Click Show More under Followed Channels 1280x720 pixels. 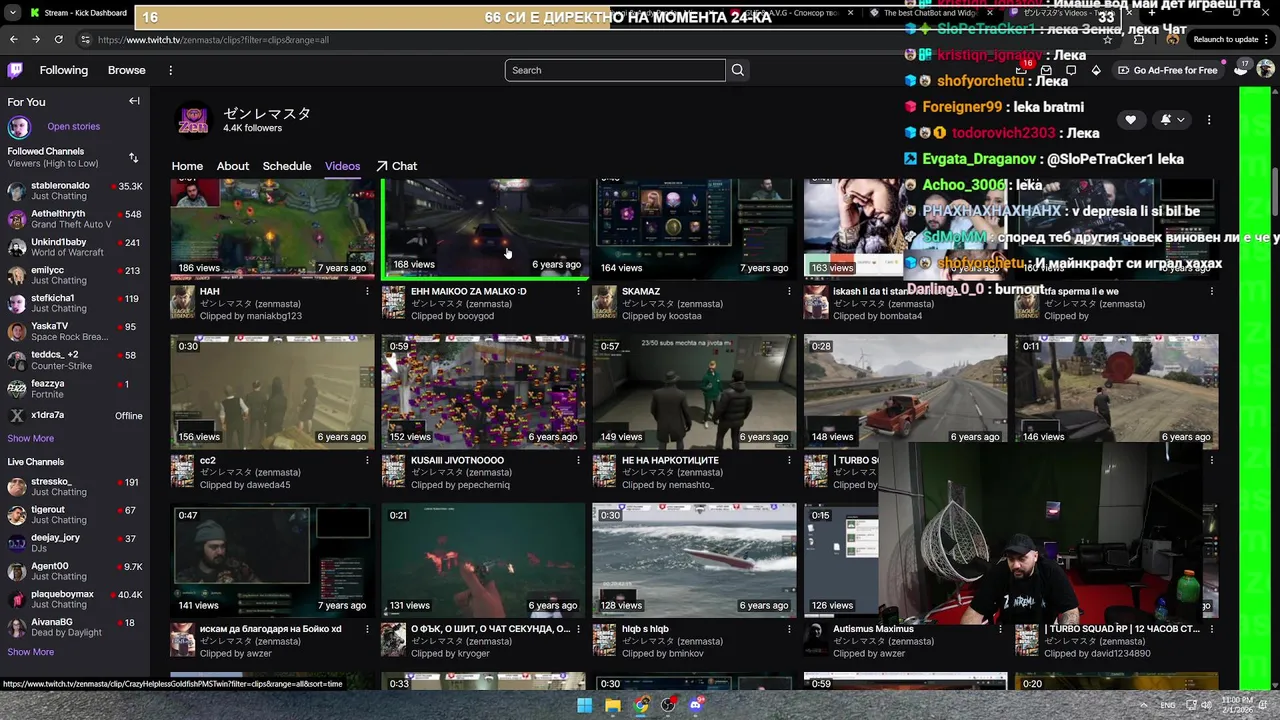click(x=31, y=438)
